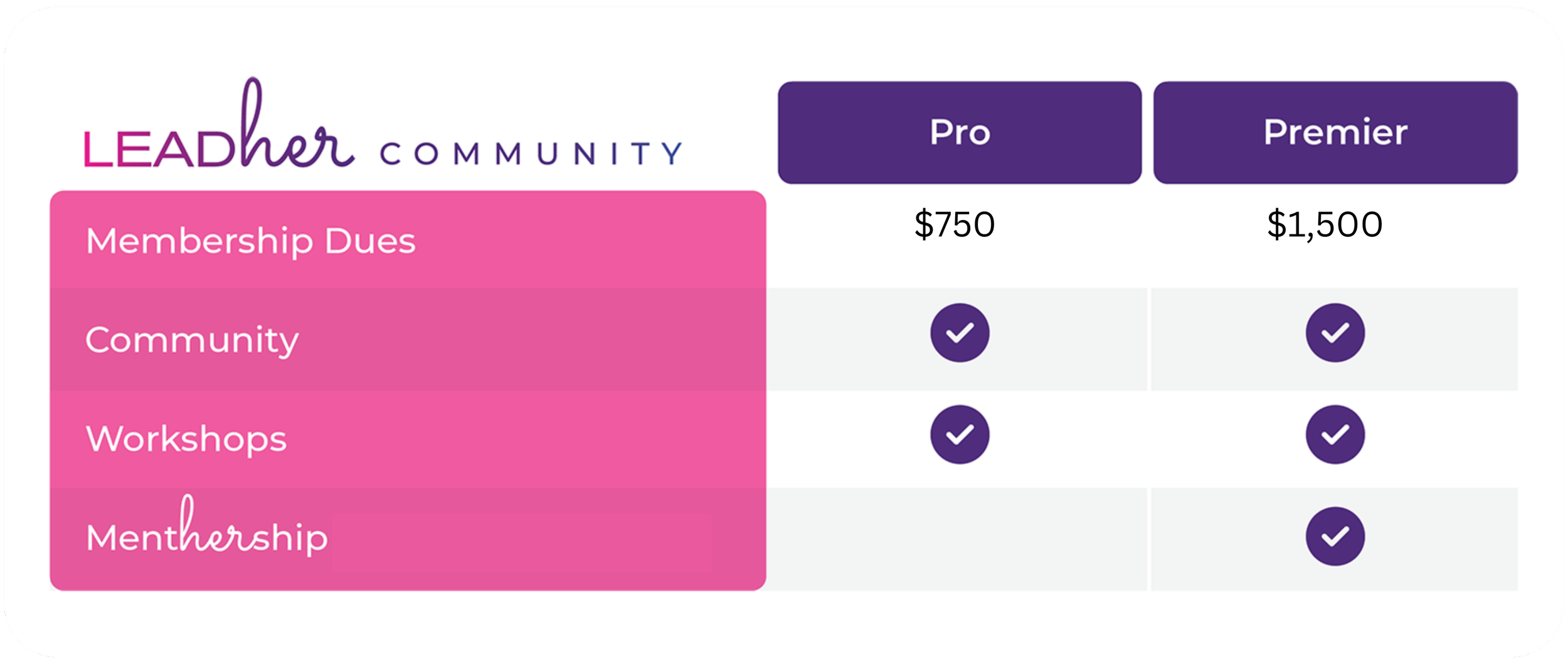Click the Community checkmark under Pro
The width and height of the screenshot is (1568, 660).
click(x=960, y=333)
